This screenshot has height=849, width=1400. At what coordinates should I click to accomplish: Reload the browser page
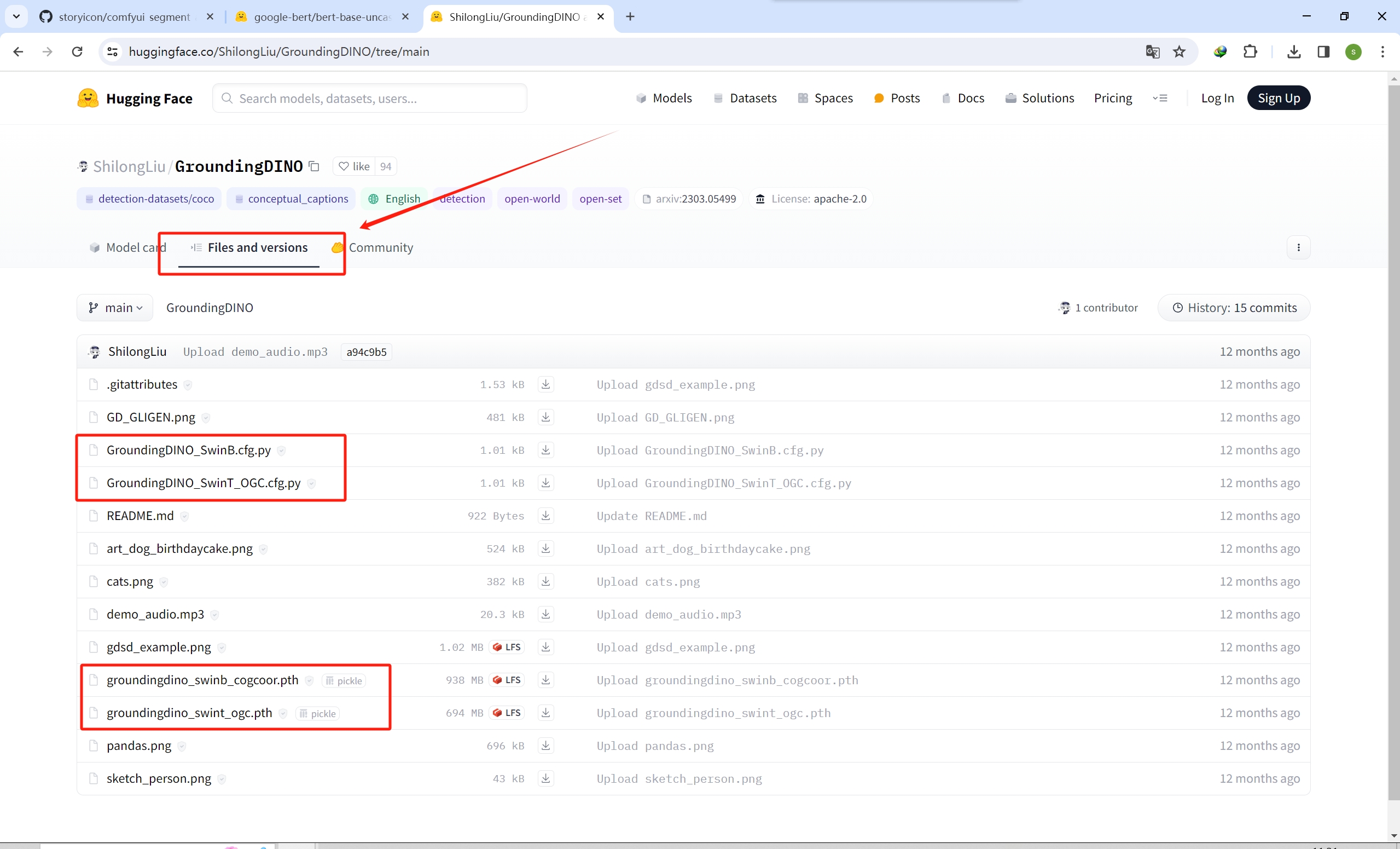tap(77, 52)
